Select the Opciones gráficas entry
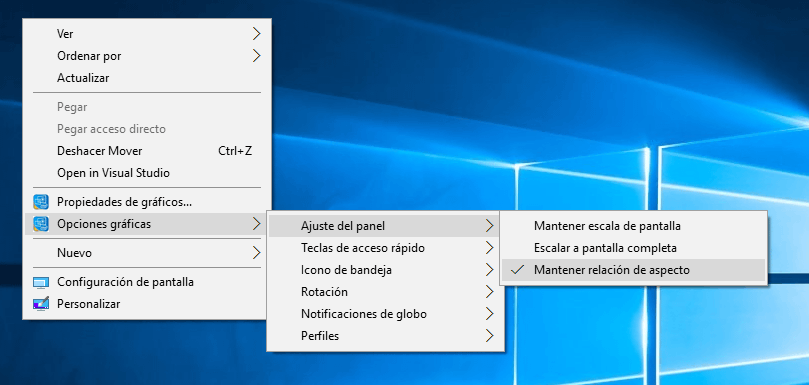This screenshot has width=809, height=385. 147,224
